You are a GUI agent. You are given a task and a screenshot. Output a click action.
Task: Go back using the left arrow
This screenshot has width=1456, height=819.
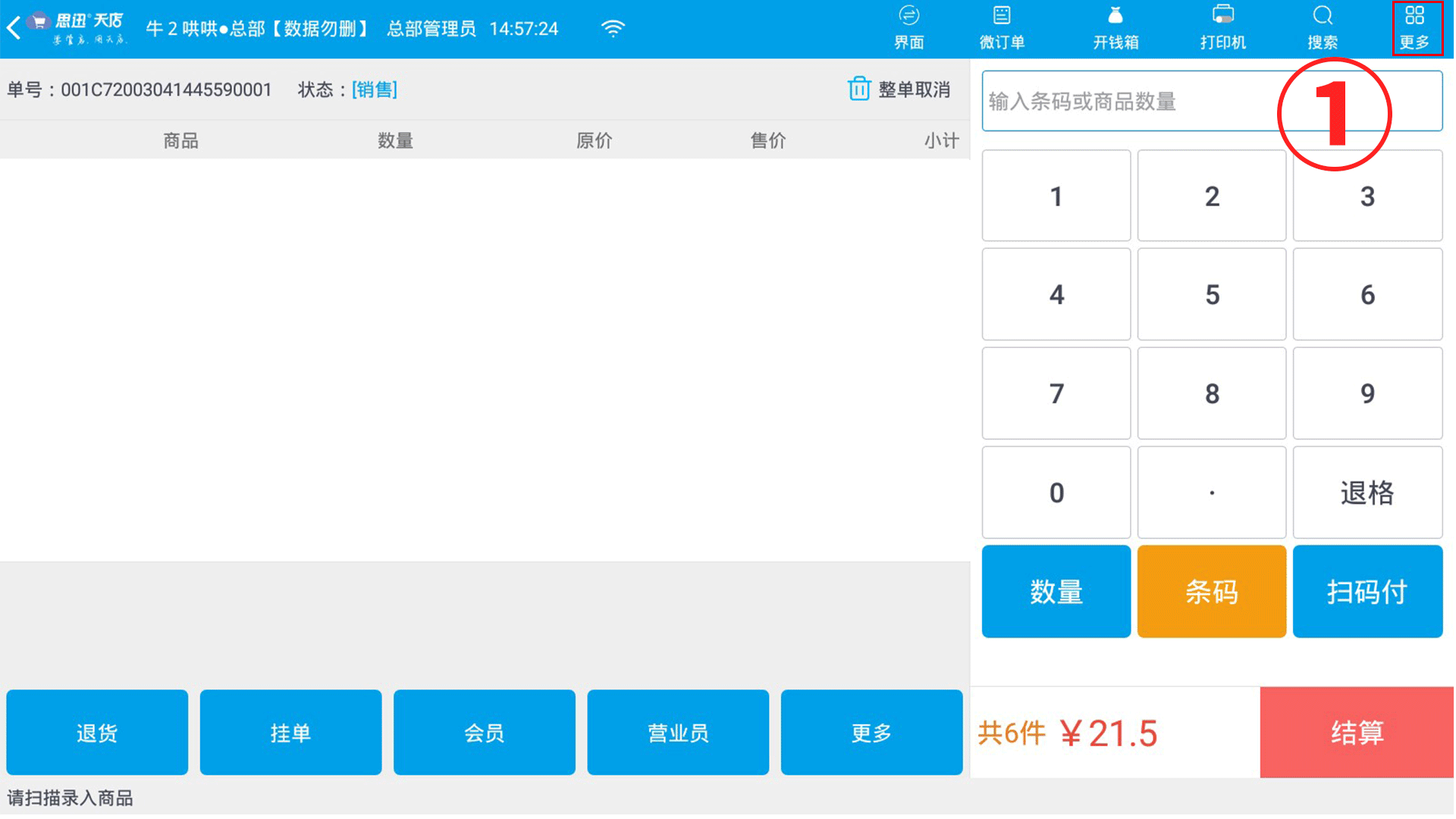coord(12,27)
